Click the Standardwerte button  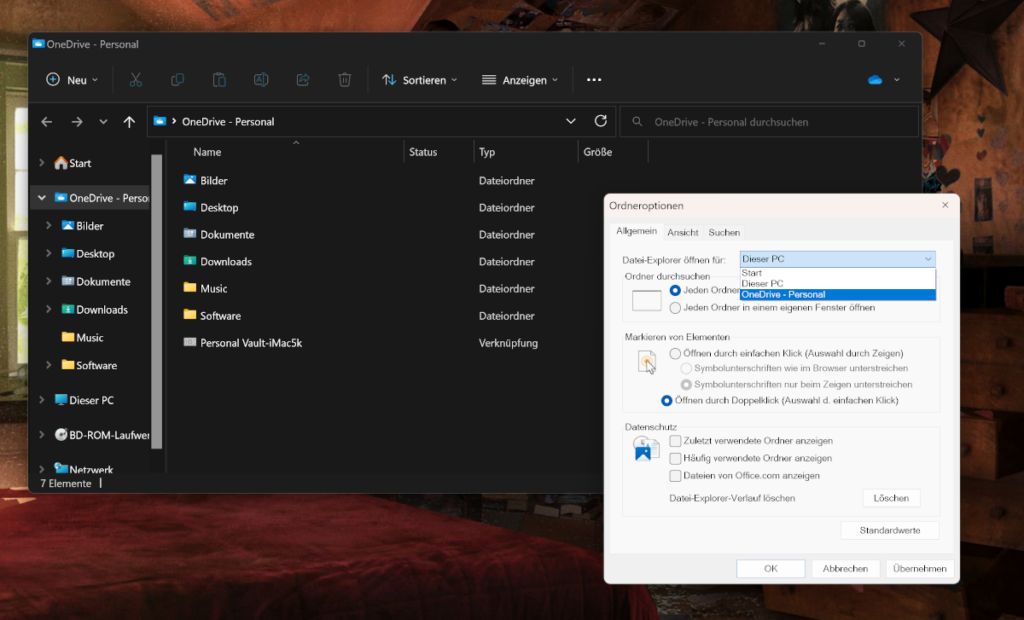pos(889,530)
